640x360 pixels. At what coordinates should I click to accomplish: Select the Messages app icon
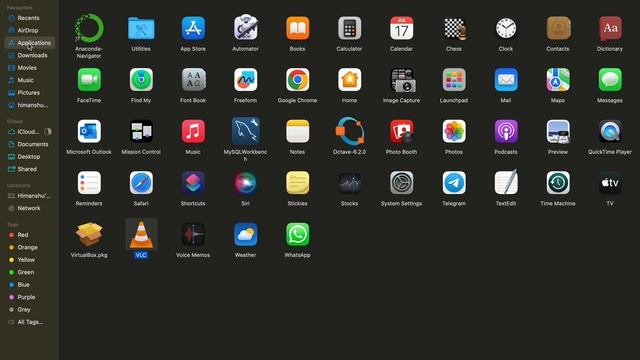(x=610, y=80)
